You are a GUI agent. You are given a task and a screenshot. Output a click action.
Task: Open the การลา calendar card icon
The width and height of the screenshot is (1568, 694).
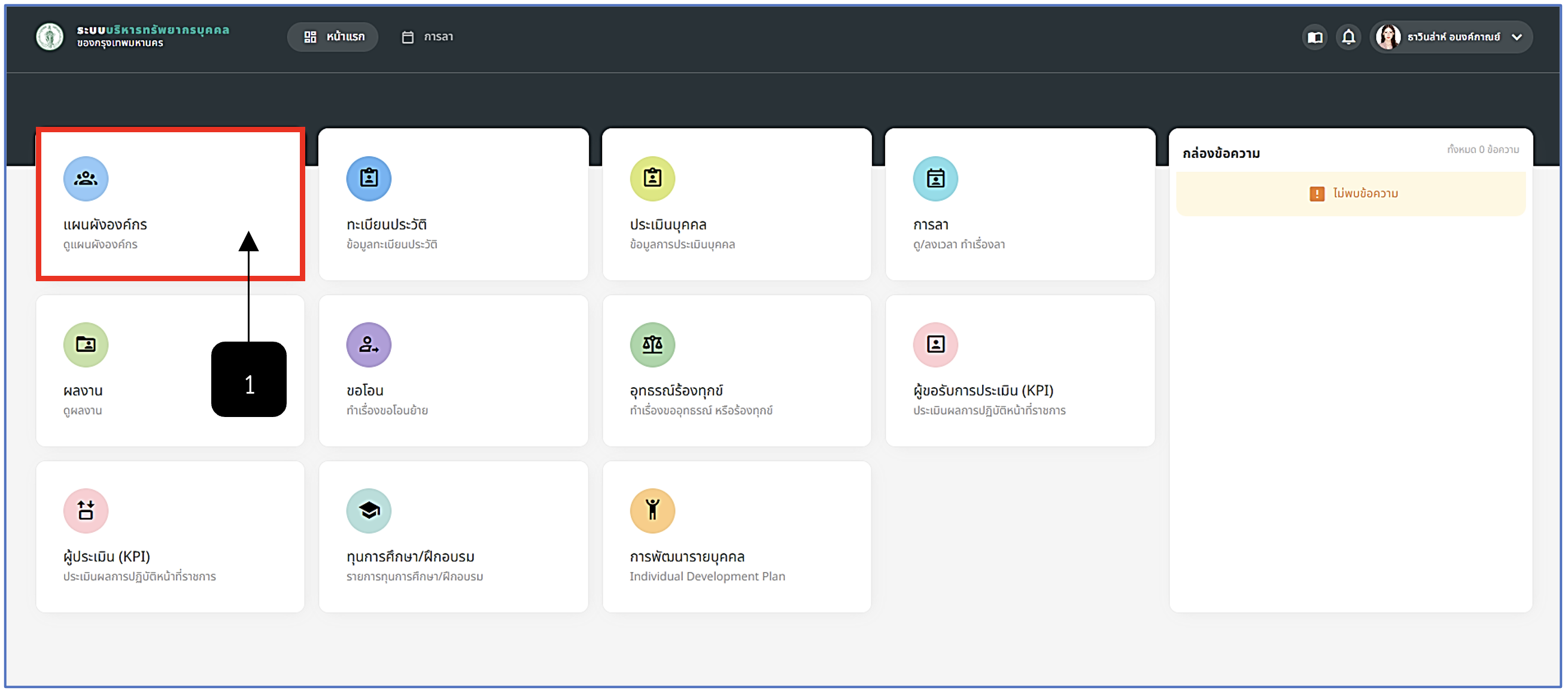tap(935, 178)
